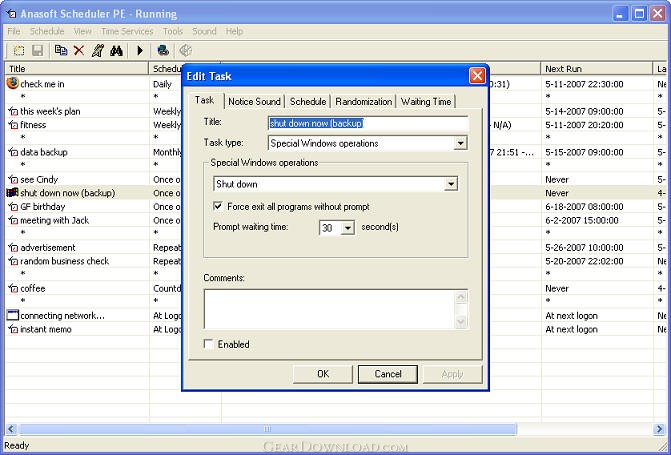Click the 5-20-2007 22:02:00 next run cell
Image resolution: width=671 pixels, height=455 pixels.
584,261
